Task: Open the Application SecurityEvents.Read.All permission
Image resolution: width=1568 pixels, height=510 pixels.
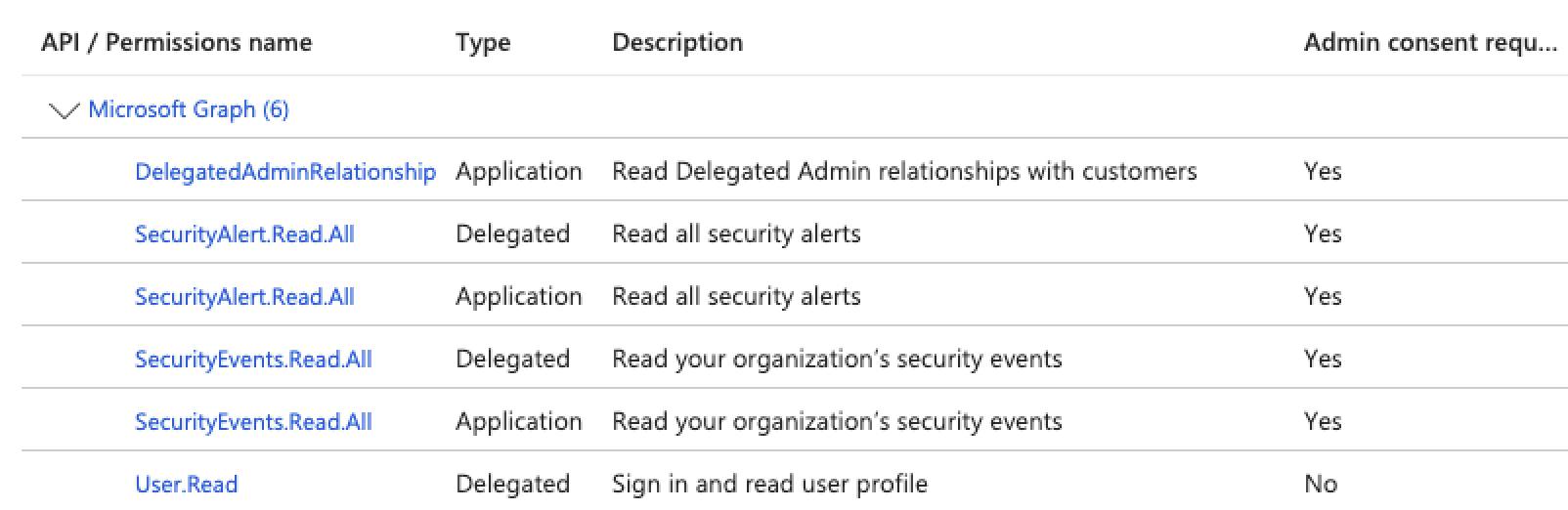Action: (253, 422)
